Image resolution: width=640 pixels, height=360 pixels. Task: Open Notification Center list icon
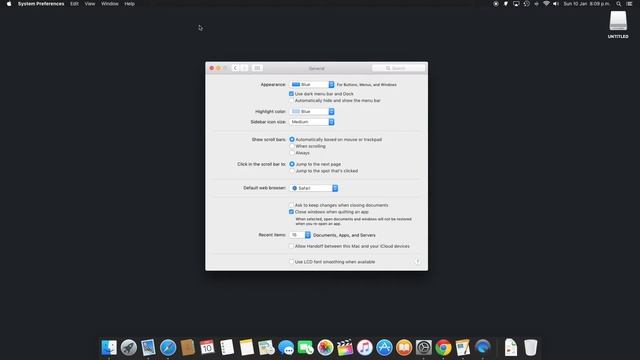[x=629, y=4]
